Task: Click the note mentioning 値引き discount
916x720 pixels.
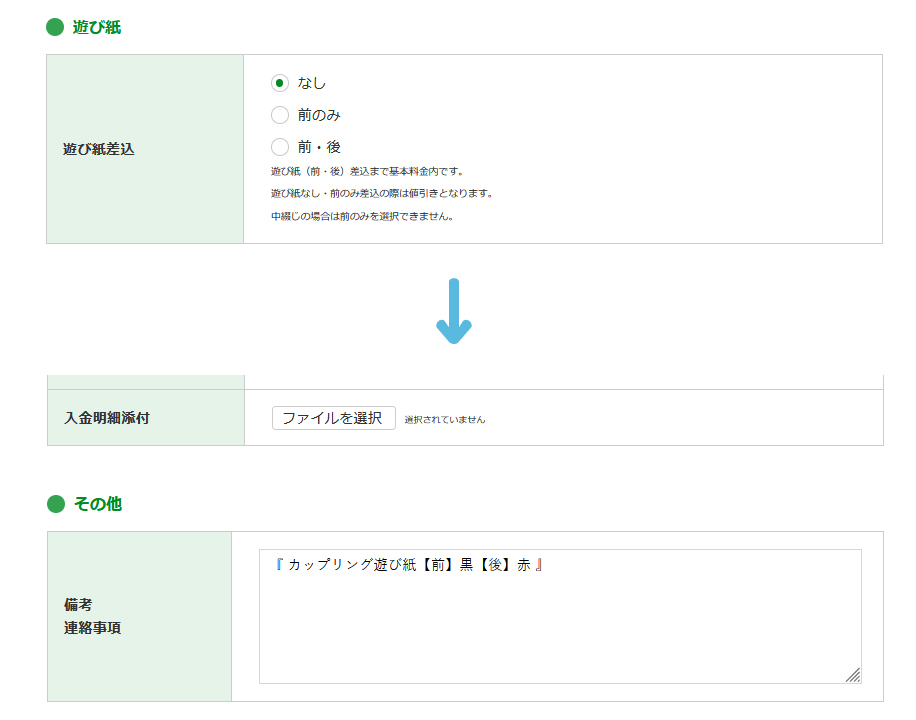Action: [381, 193]
